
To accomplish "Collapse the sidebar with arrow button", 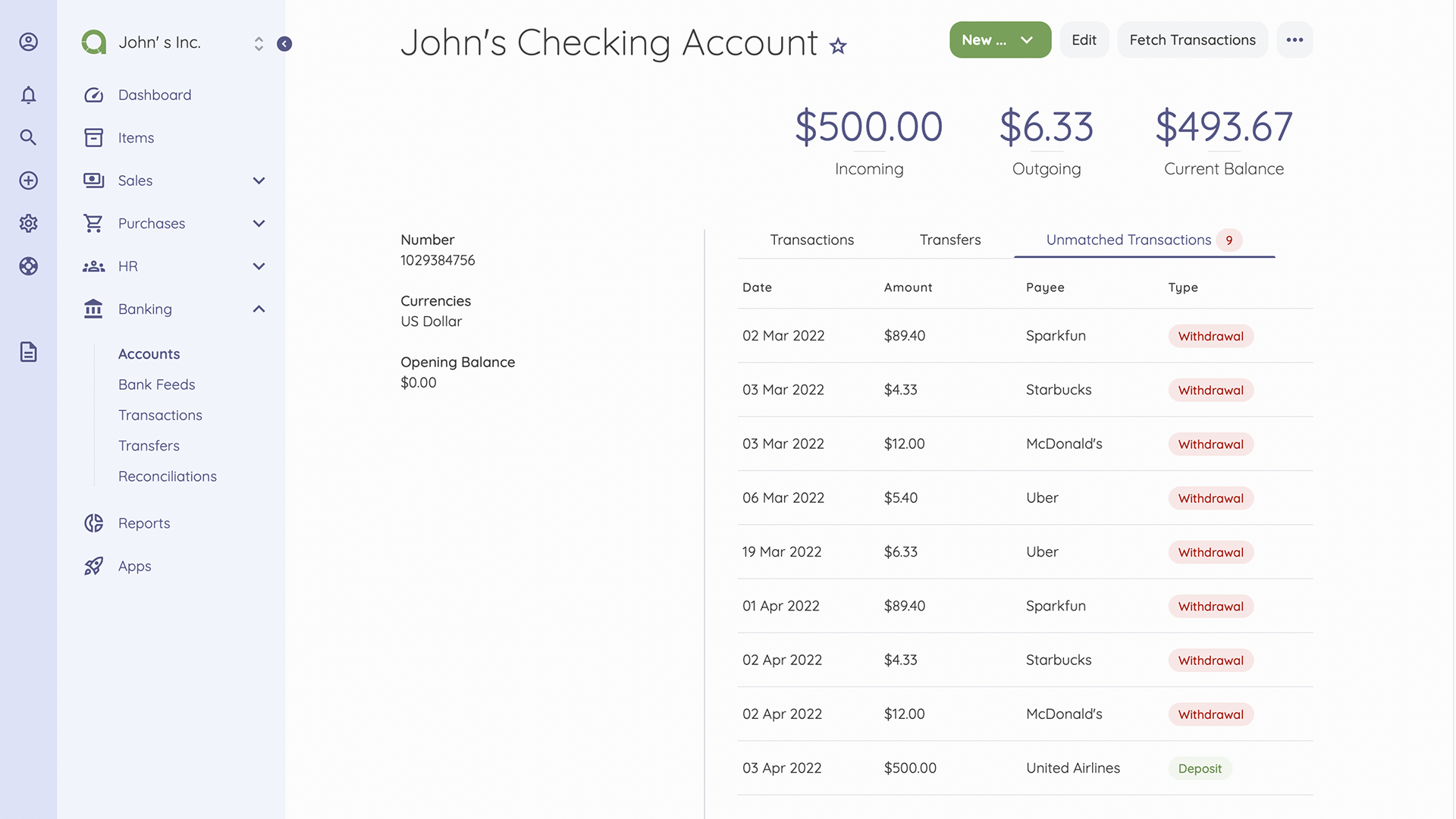I will tap(284, 44).
